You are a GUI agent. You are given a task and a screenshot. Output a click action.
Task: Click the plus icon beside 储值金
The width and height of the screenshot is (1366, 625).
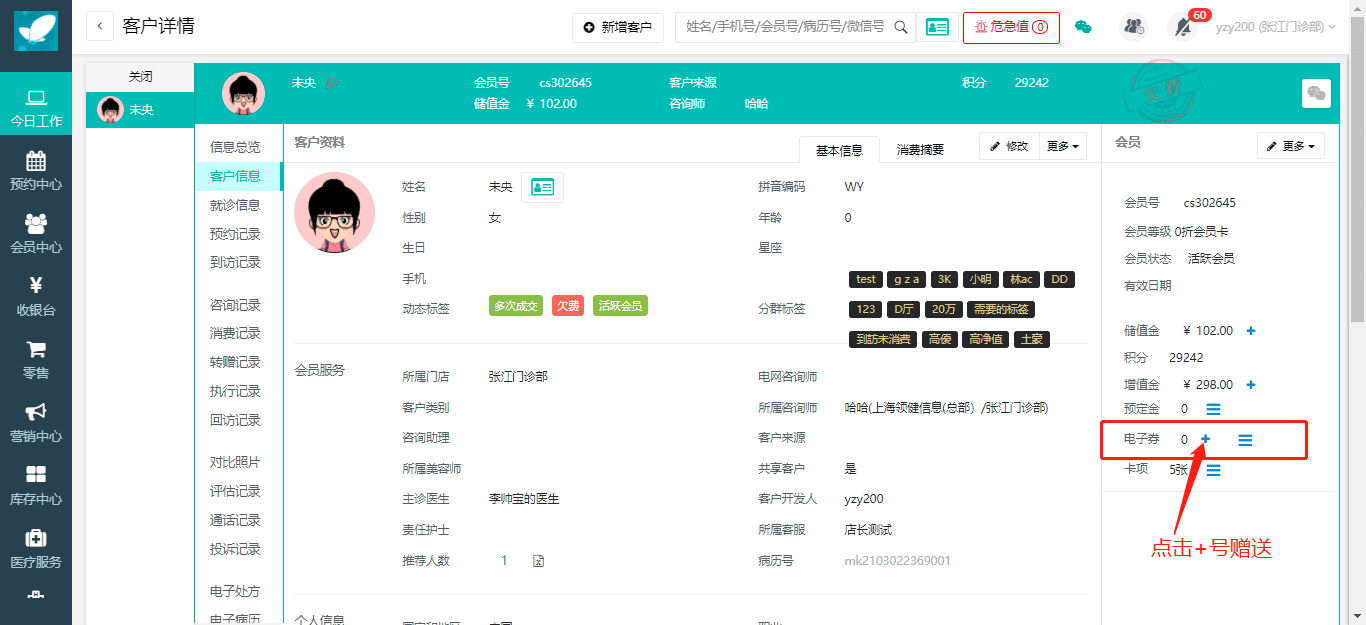pyautogui.click(x=1250, y=331)
